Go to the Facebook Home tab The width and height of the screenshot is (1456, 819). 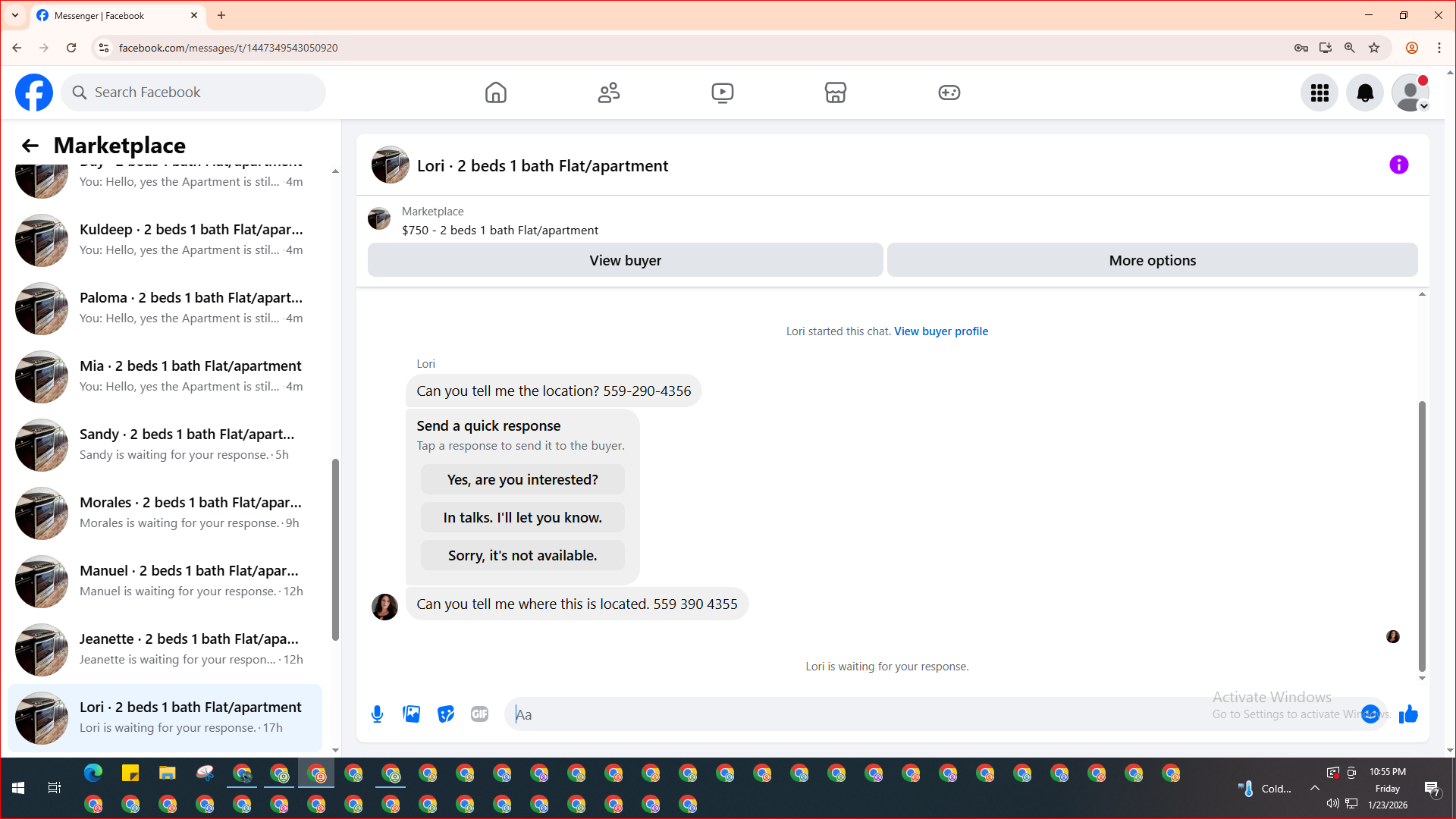[495, 93]
